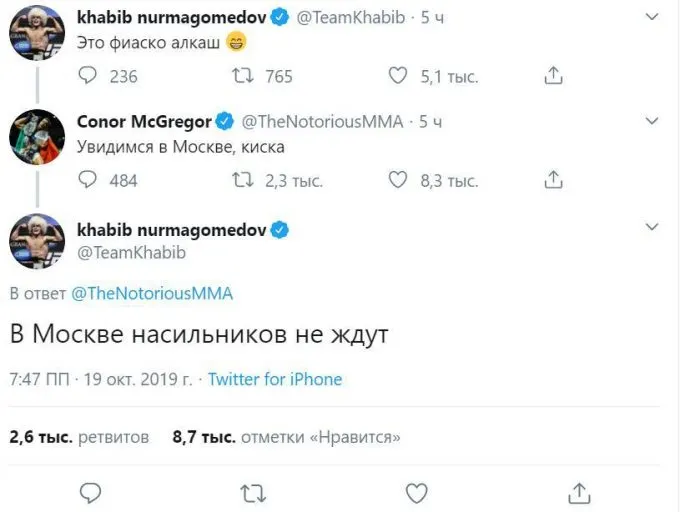Open the chevron menu on the main tweet
Screen dimensions: 680x512
[652, 229]
